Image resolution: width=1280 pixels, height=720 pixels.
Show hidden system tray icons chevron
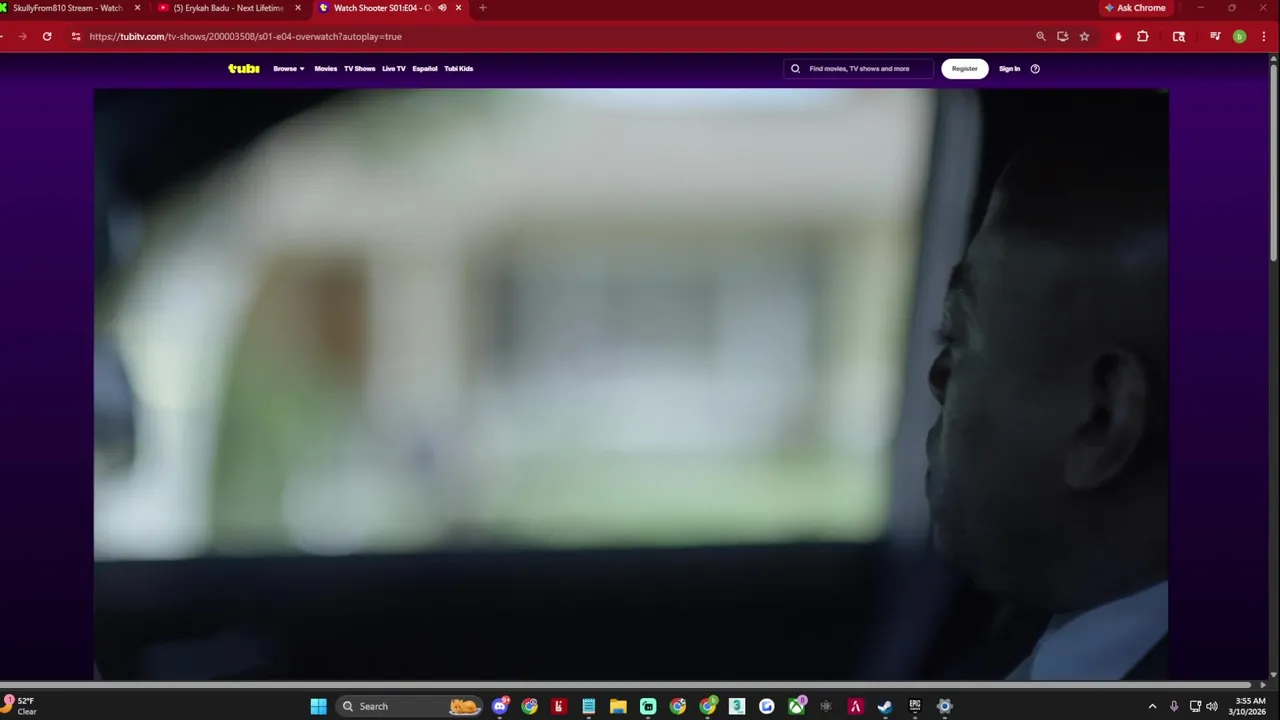tap(1152, 706)
